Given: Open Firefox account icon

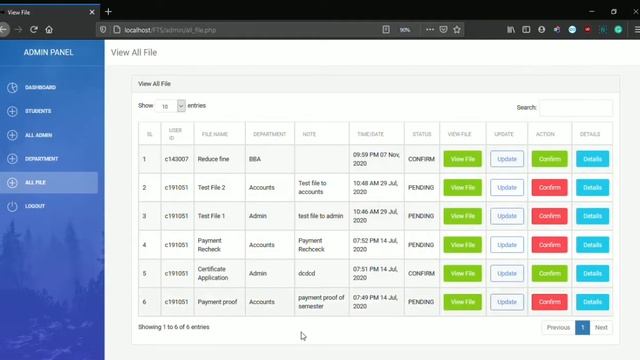Looking at the screenshot, I should click(x=542, y=29).
